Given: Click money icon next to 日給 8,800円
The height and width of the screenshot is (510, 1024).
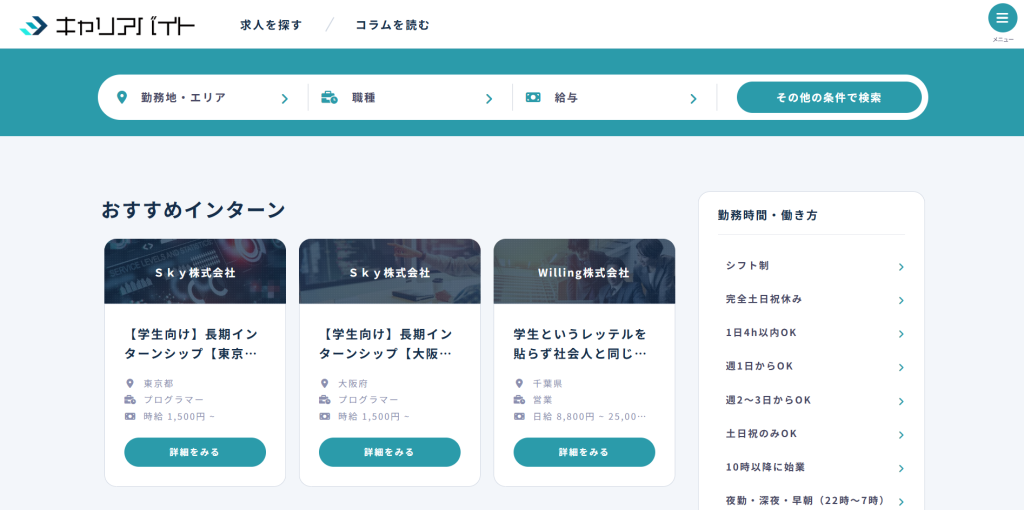Looking at the screenshot, I should tap(519, 416).
